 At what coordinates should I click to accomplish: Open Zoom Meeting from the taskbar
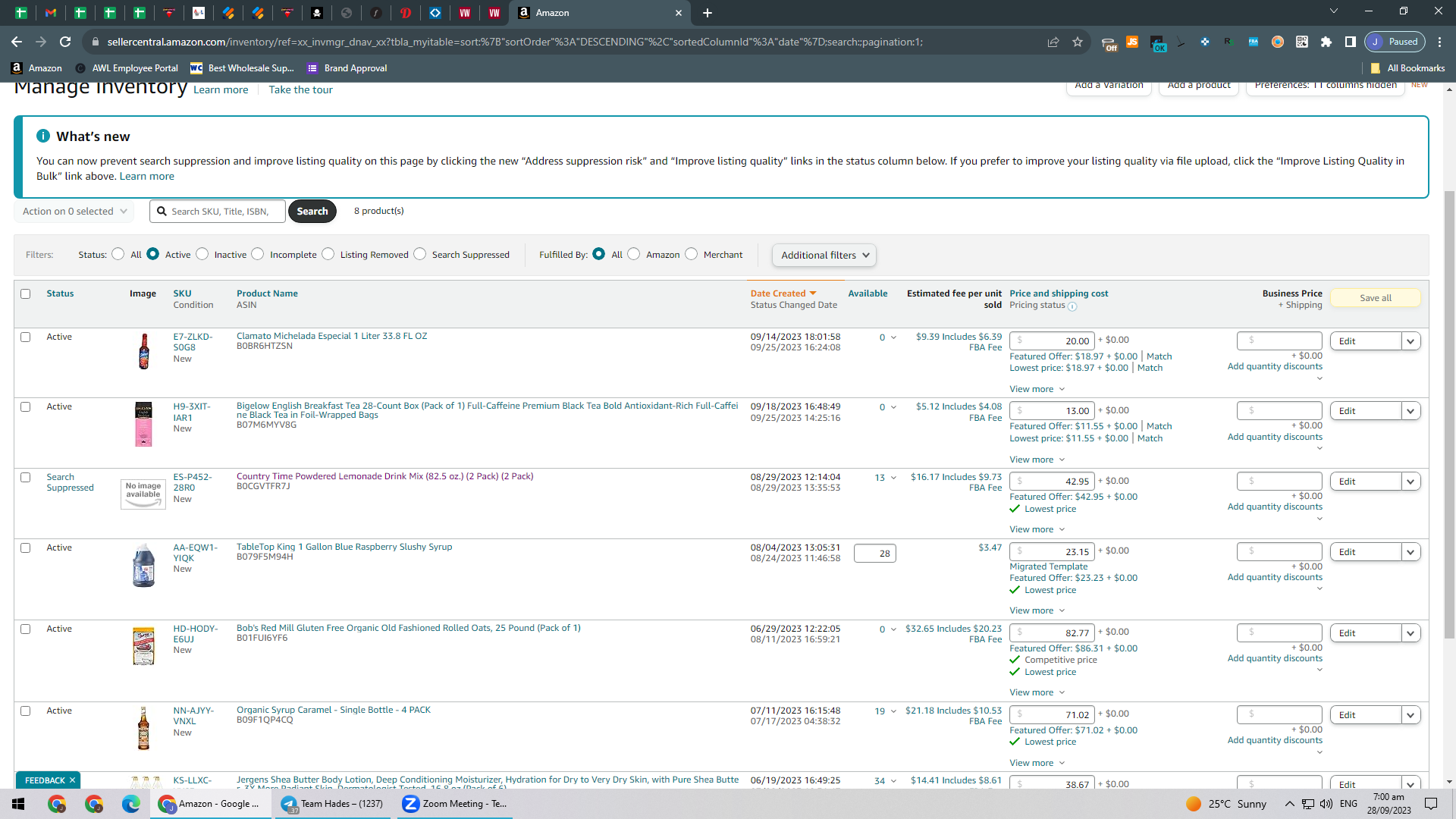point(456,804)
